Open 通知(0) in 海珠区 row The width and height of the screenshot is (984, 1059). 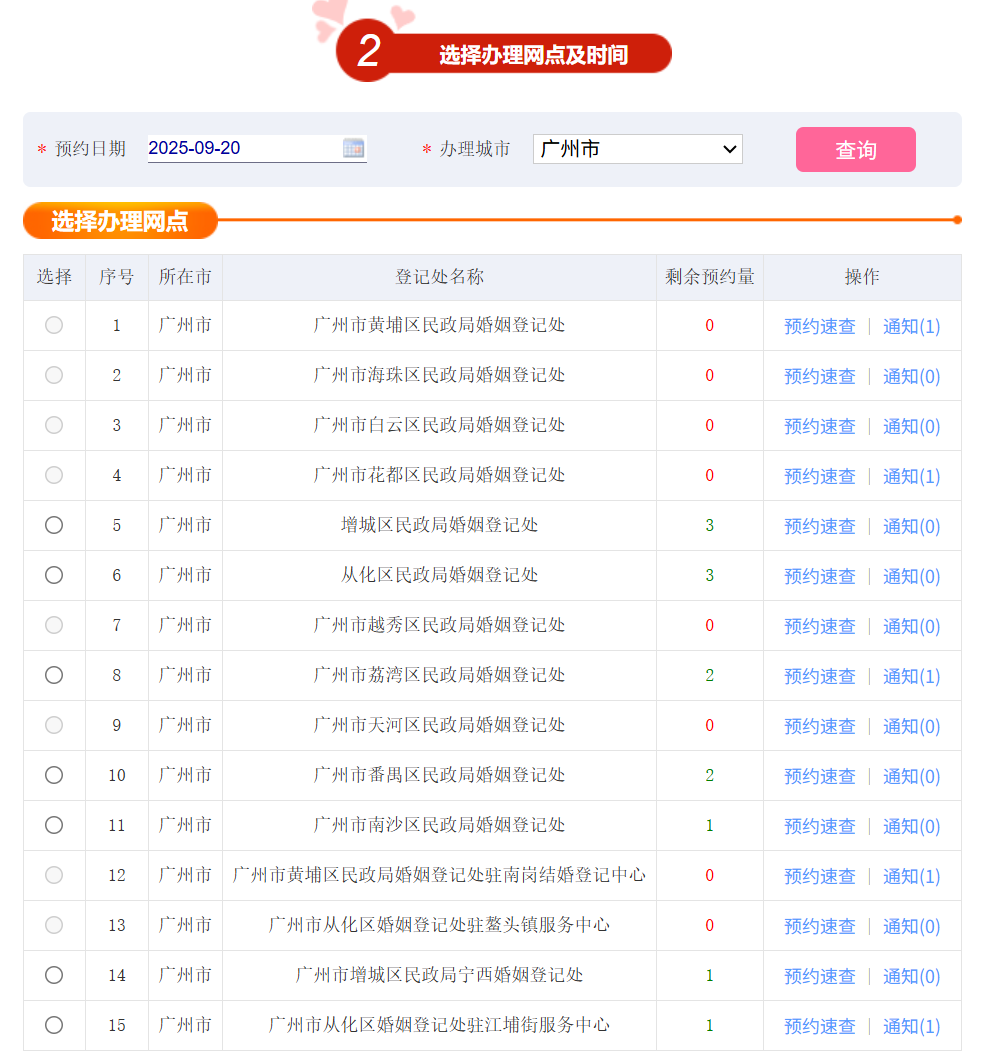[x=912, y=376]
